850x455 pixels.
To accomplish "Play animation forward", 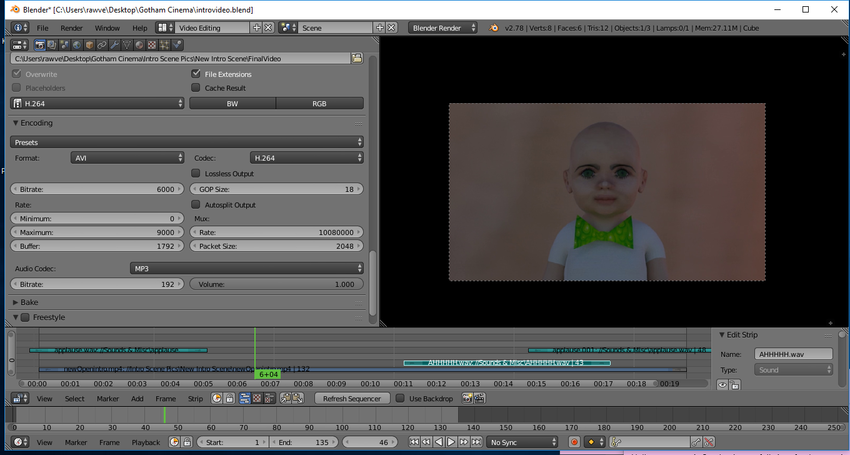I will (451, 442).
